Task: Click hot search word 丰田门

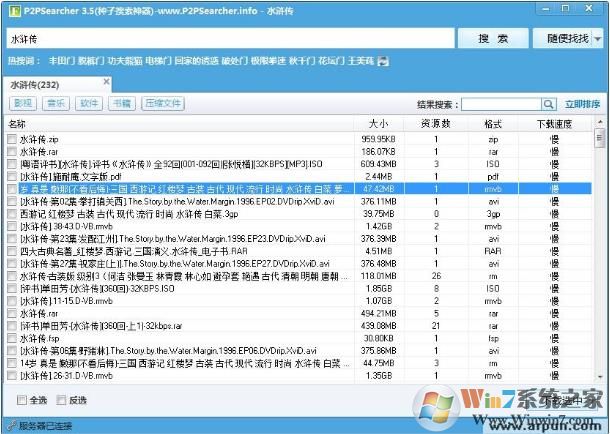Action: 61,61
